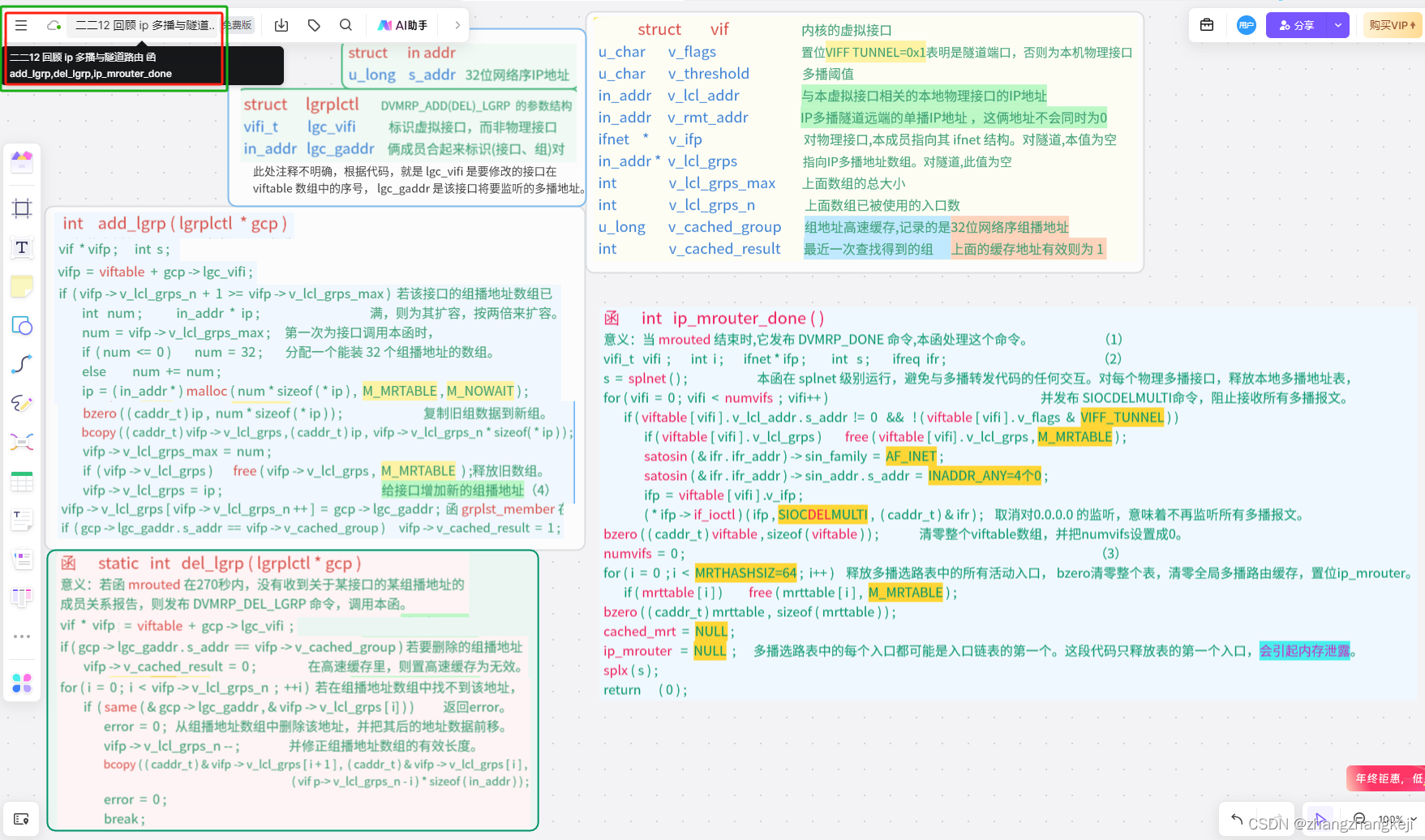This screenshot has width=1425, height=840.
Task: Open the toolbox briefcase icon
Action: click(1207, 25)
